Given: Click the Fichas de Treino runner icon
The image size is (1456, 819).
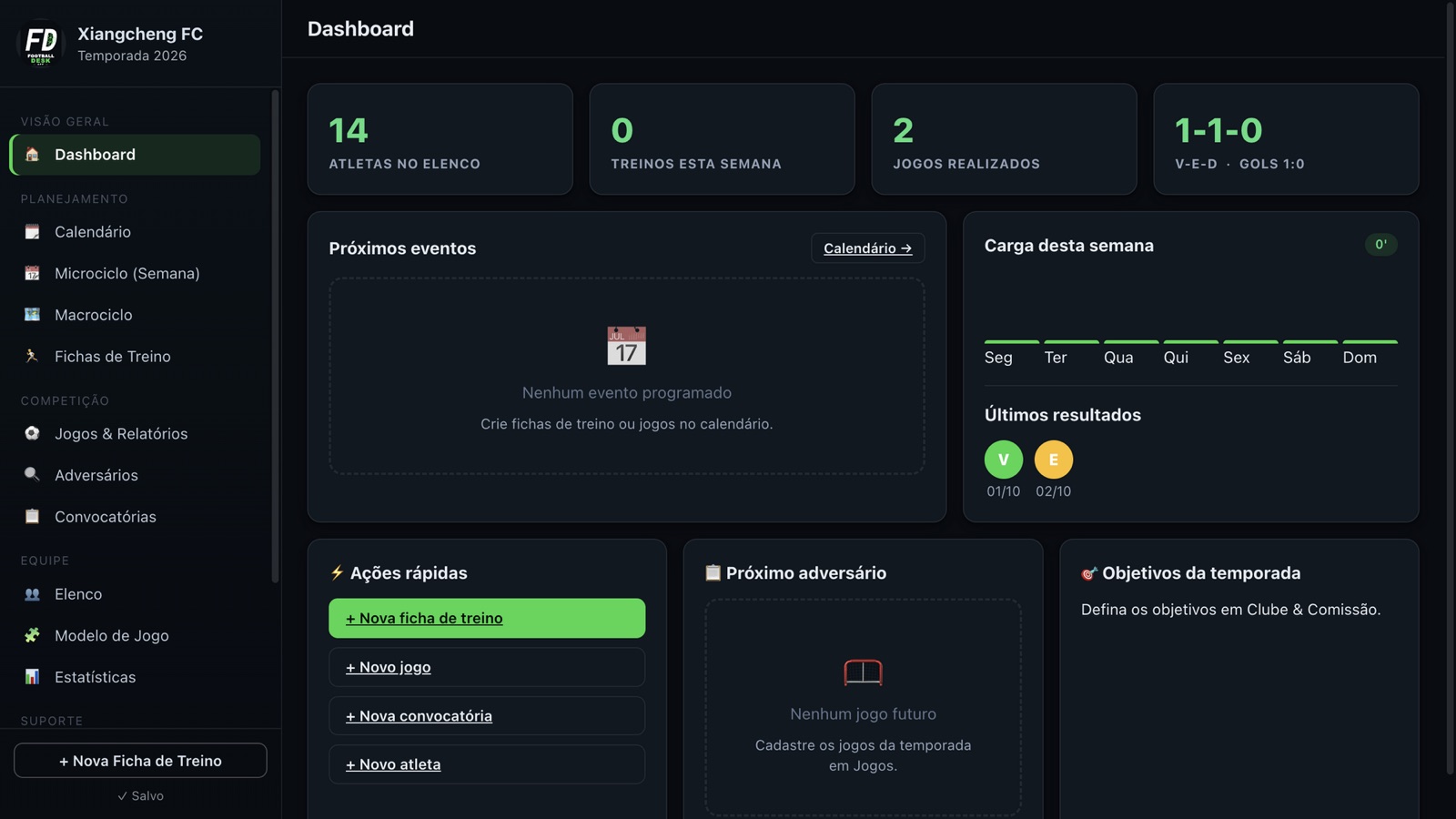Looking at the screenshot, I should click(32, 356).
